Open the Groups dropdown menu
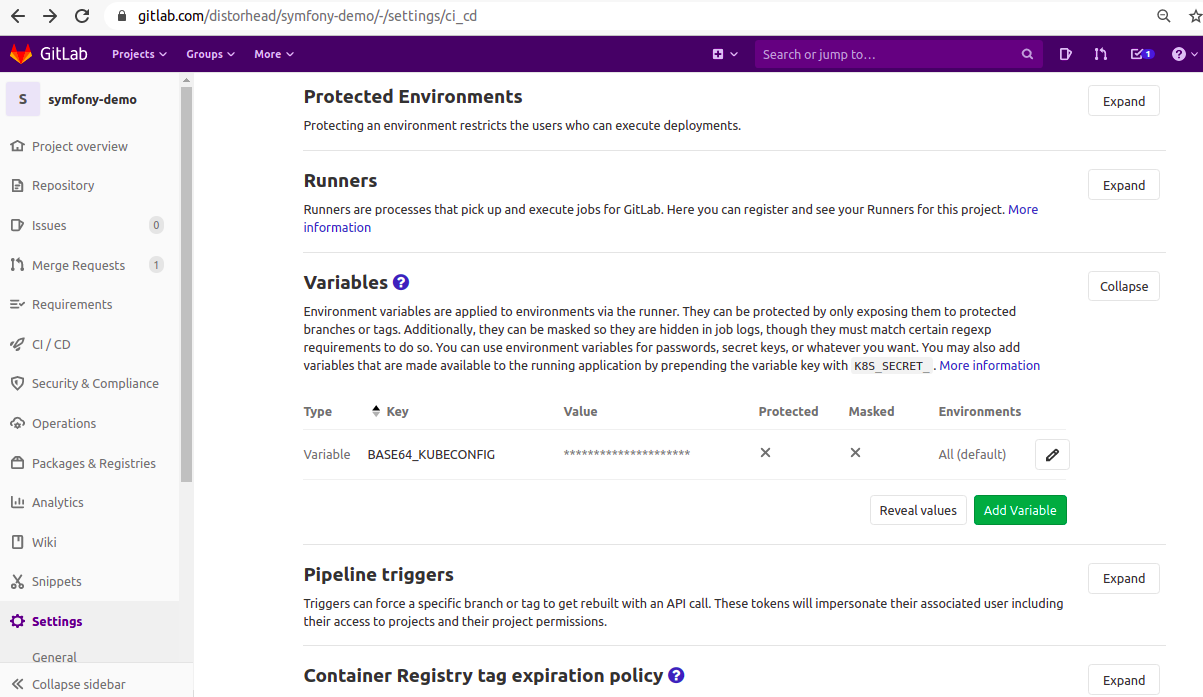Viewport: 1203px width, 697px height. [x=210, y=54]
